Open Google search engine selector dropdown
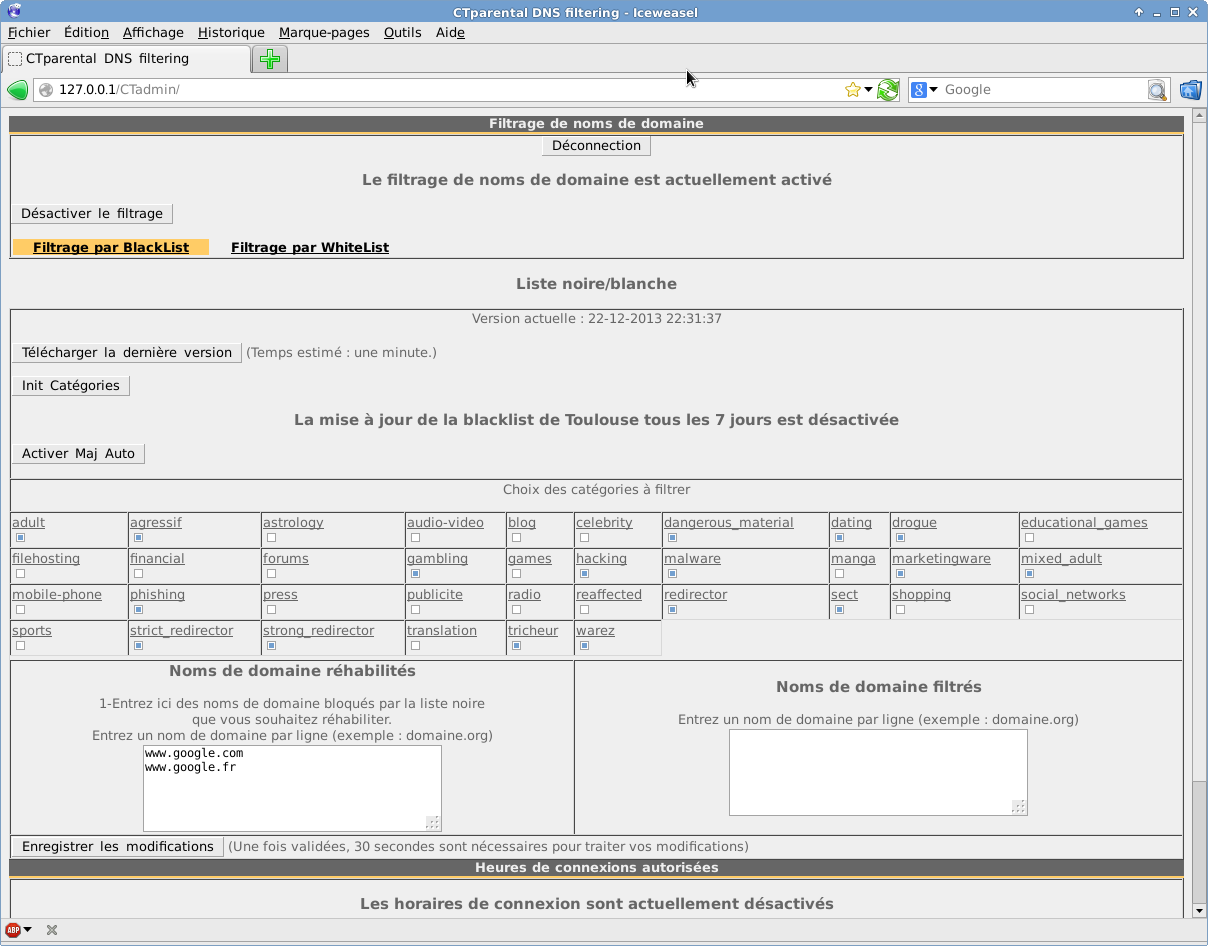Viewport: 1208px width, 946px height. (924, 90)
